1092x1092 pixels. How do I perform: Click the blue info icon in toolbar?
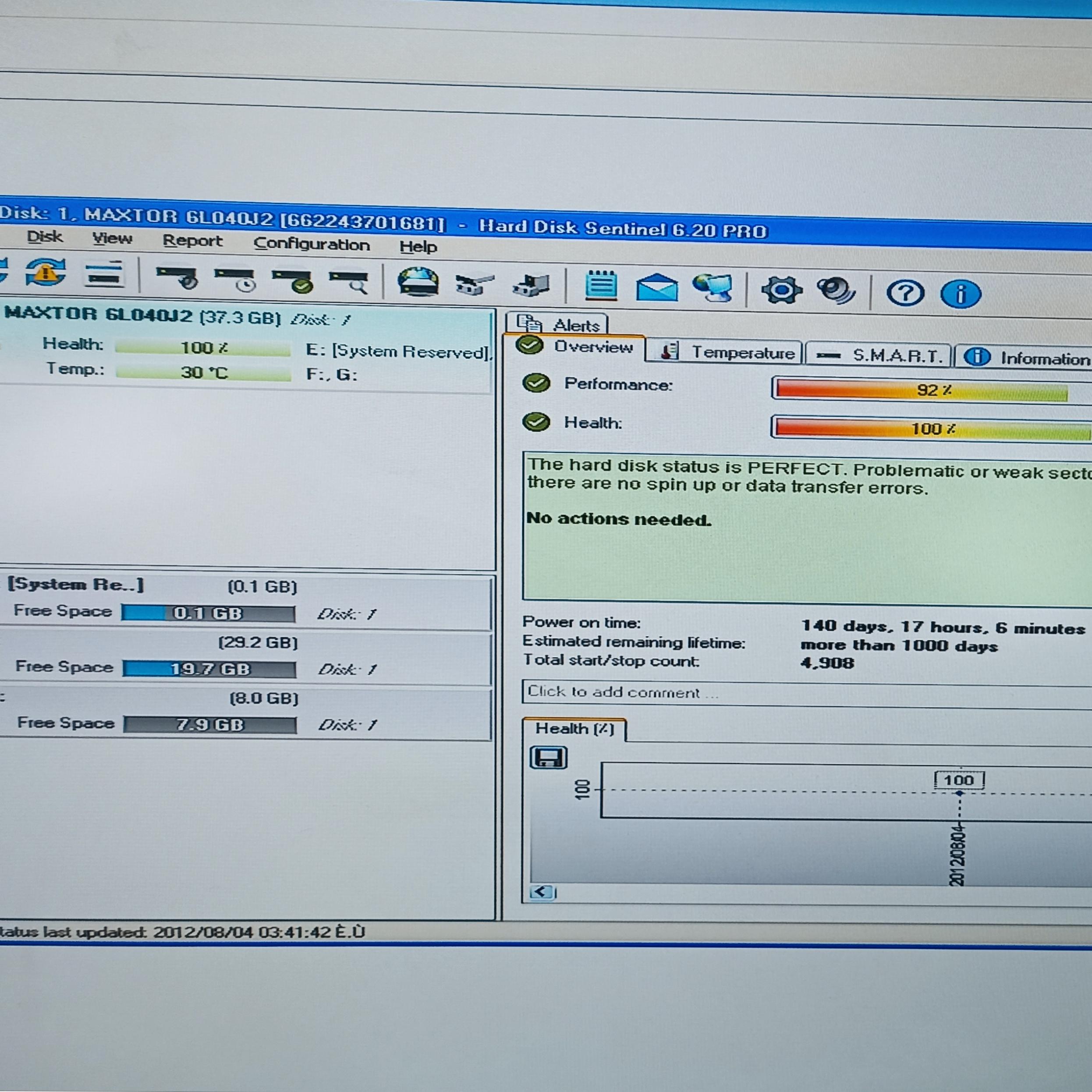960,294
